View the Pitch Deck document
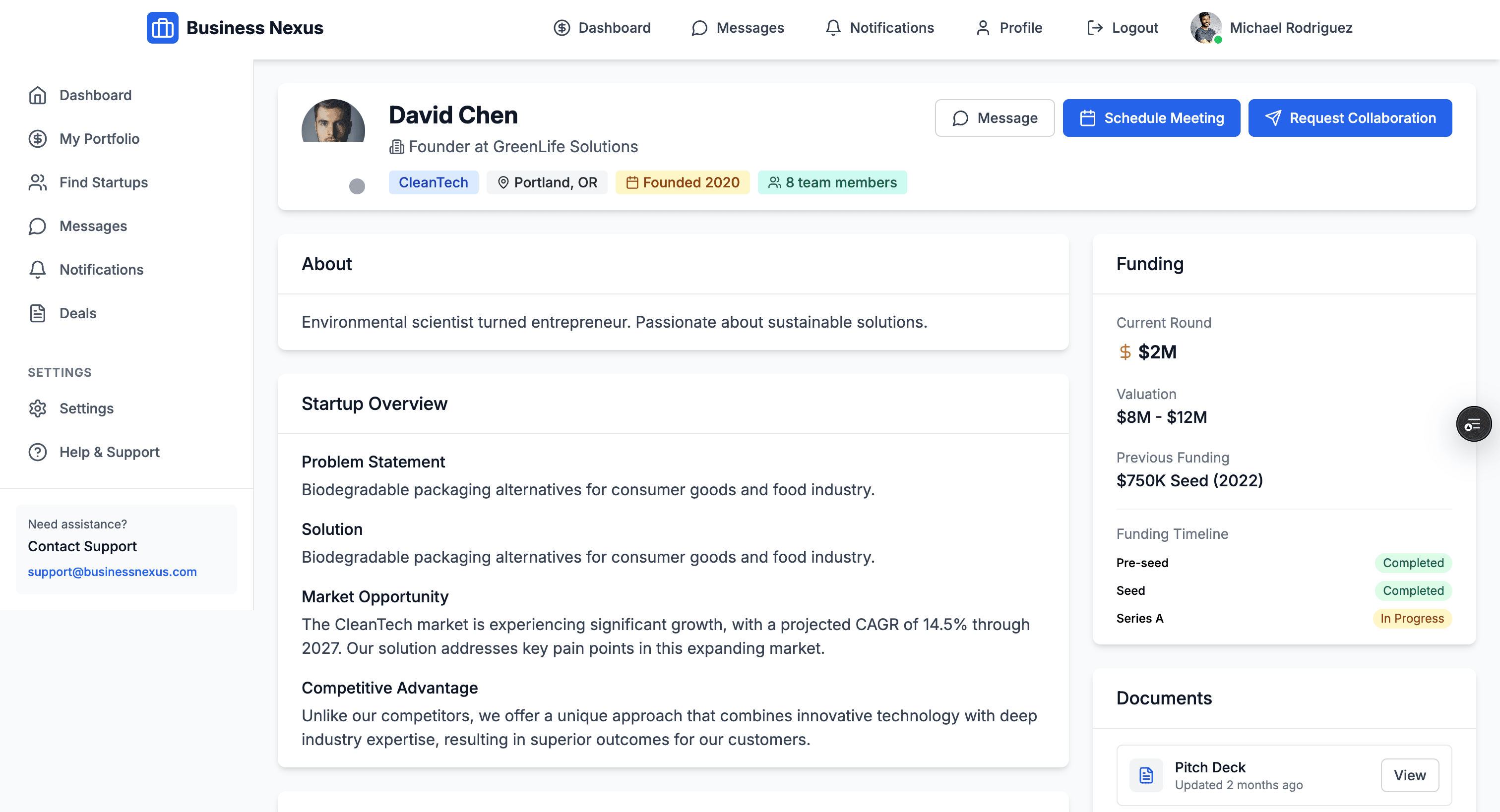Screen dimensions: 1500x812 tap(1409, 775)
